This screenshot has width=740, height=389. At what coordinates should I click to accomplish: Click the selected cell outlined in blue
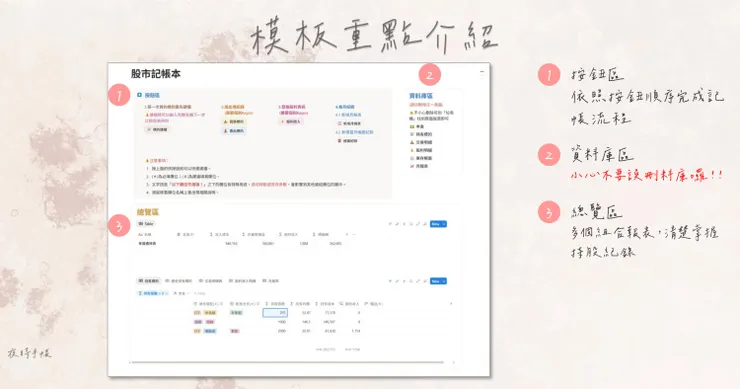pyautogui.click(x=275, y=313)
